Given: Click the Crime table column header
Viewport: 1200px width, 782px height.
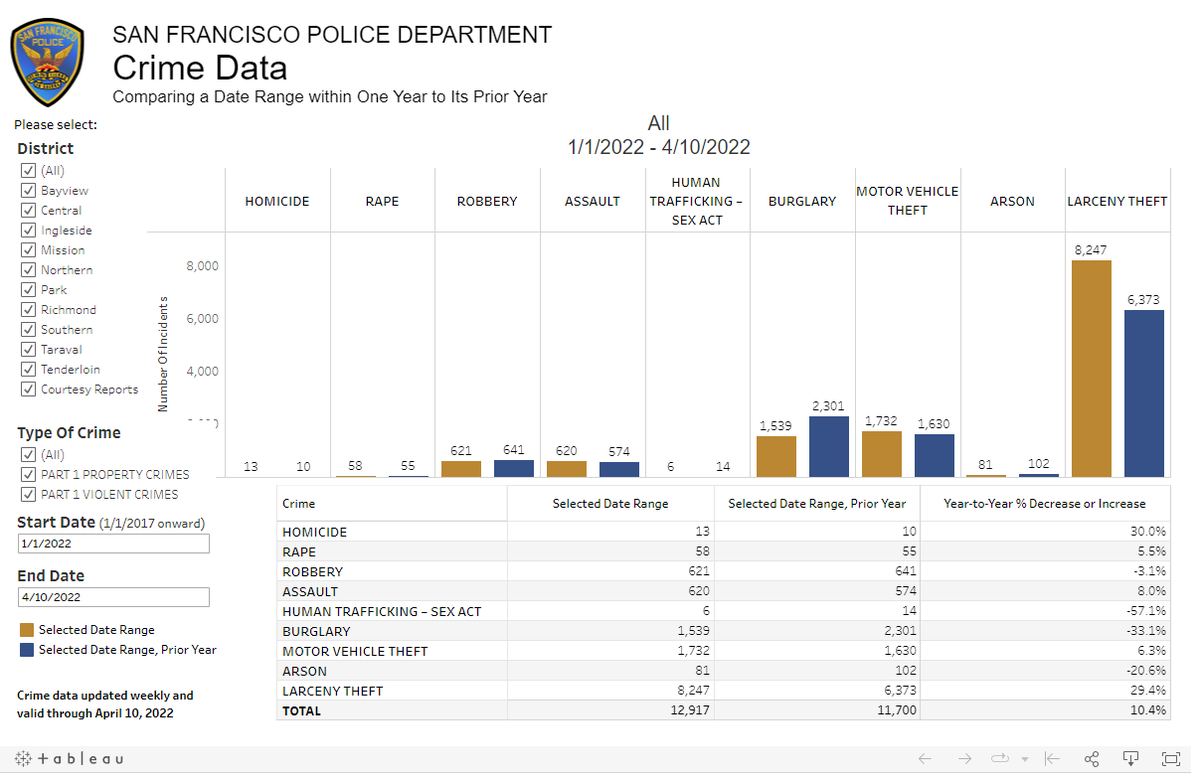Looking at the screenshot, I should click(299, 504).
